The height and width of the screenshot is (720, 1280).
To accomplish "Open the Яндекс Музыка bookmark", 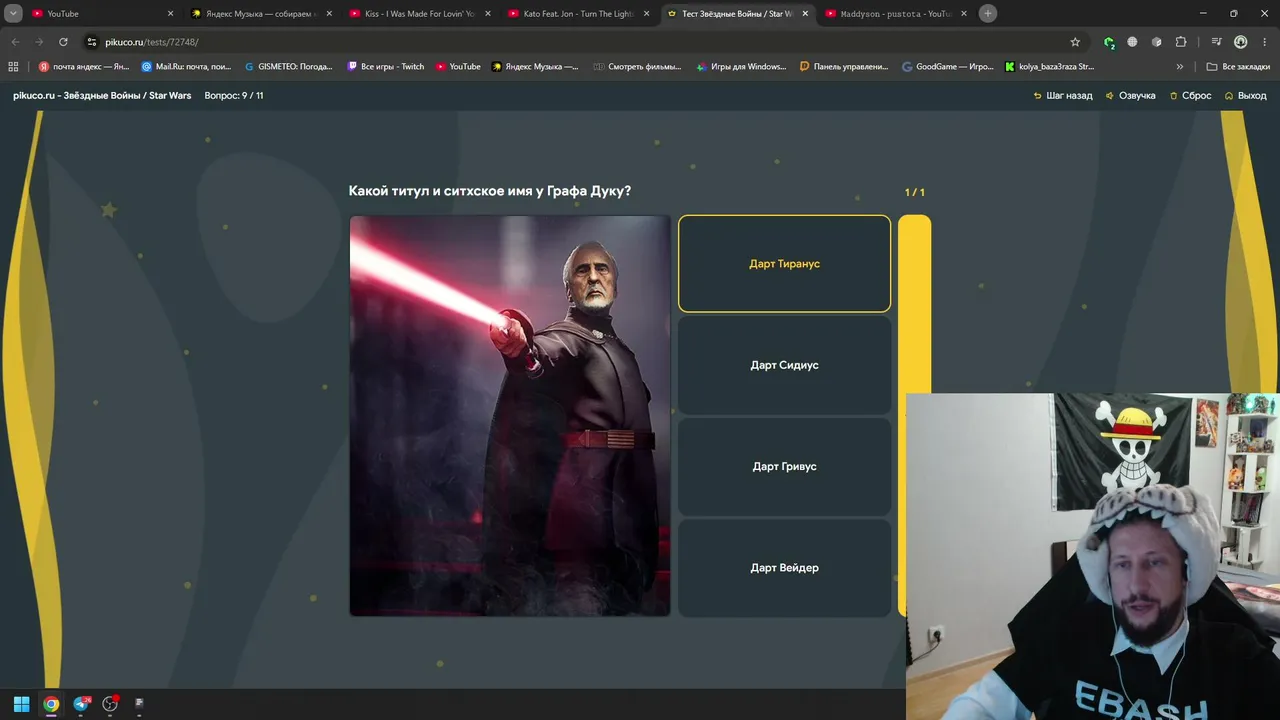I will (535, 67).
